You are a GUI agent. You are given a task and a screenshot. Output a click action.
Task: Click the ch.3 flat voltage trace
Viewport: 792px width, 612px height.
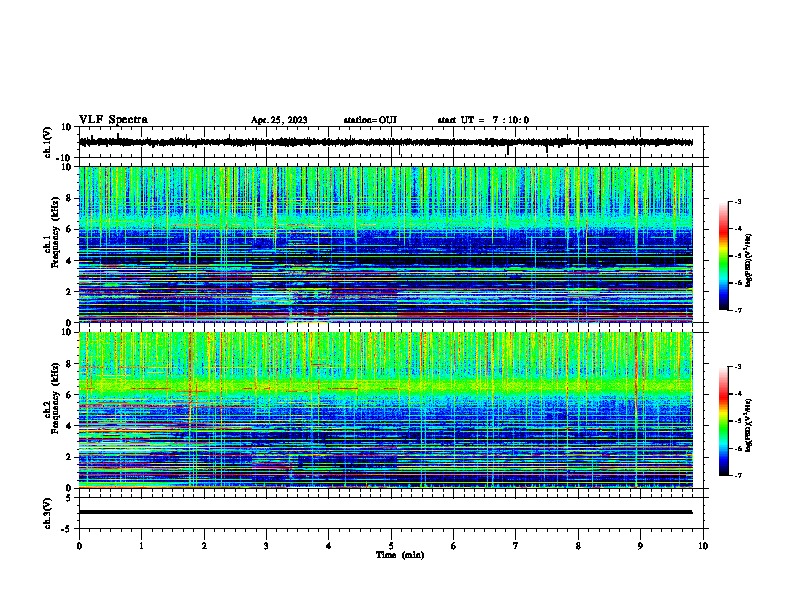[386, 512]
